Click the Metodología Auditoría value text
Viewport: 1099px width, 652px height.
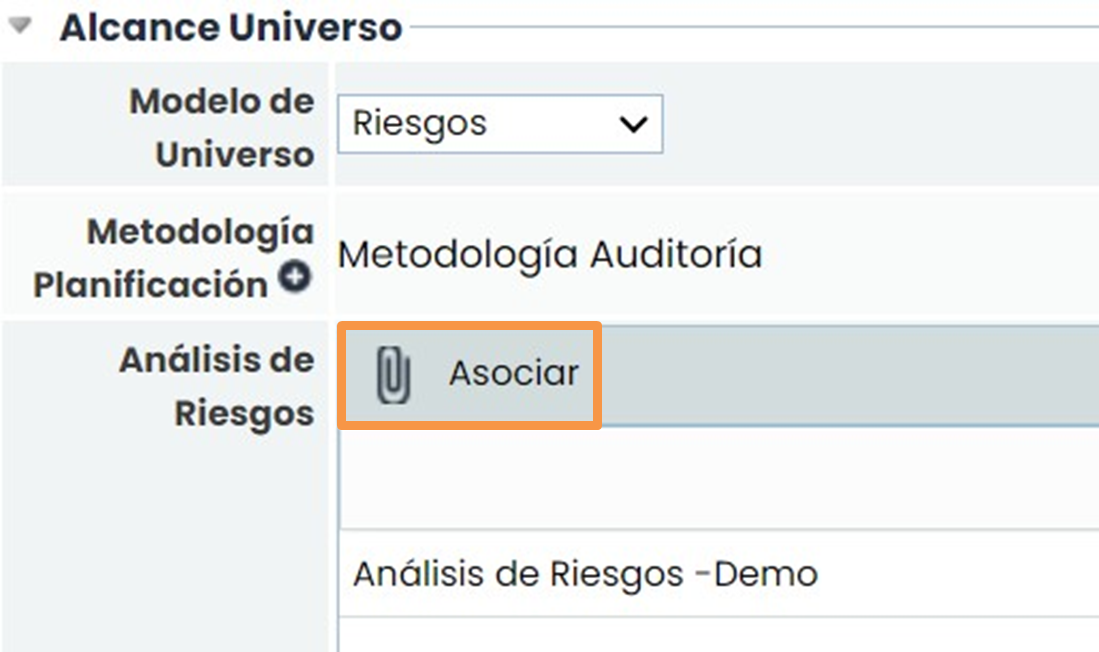click(549, 255)
